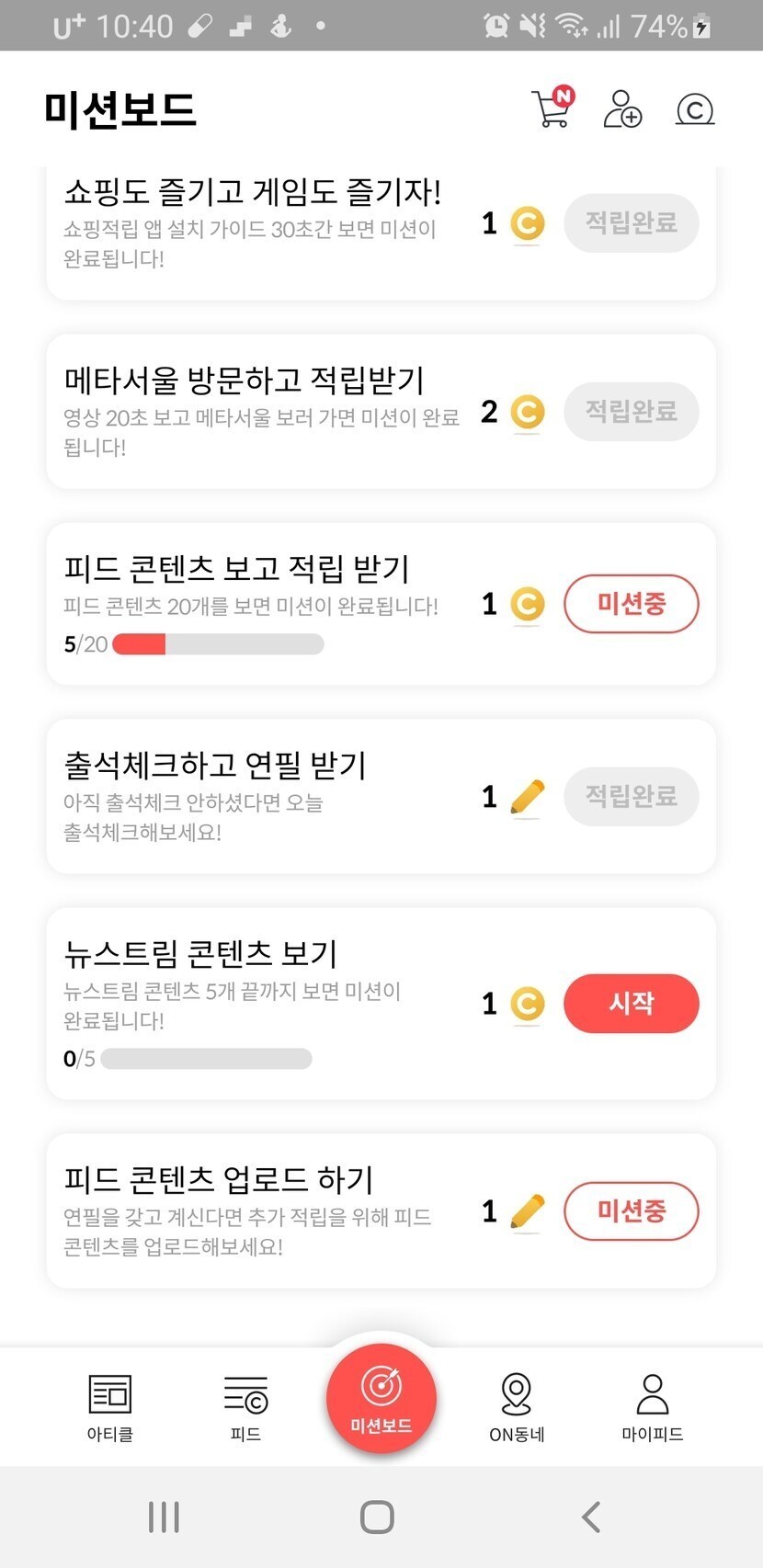Select the center 미션보드 tab button
The image size is (763, 1568).
tap(381, 1399)
